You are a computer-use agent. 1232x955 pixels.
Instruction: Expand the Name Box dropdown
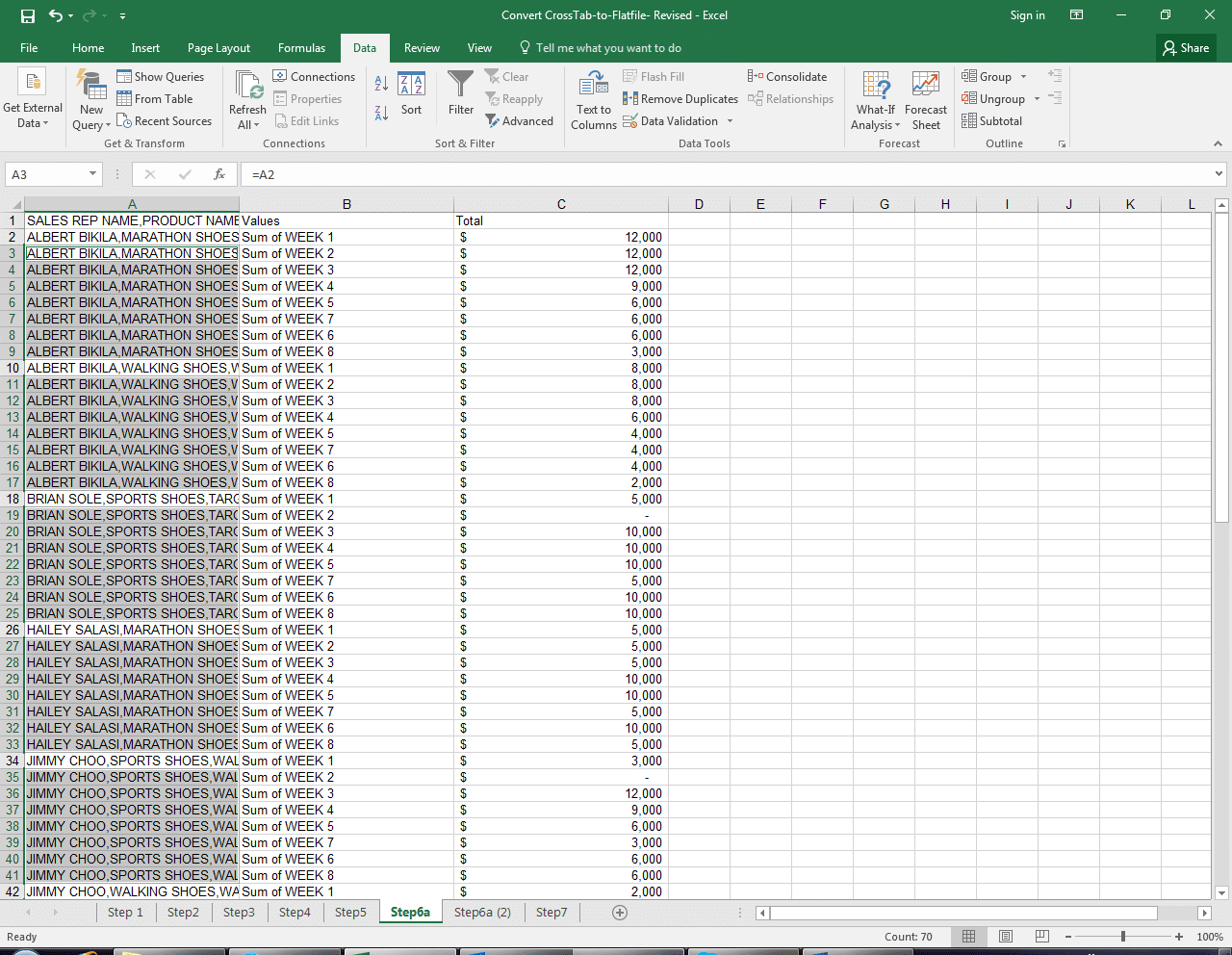[93, 174]
